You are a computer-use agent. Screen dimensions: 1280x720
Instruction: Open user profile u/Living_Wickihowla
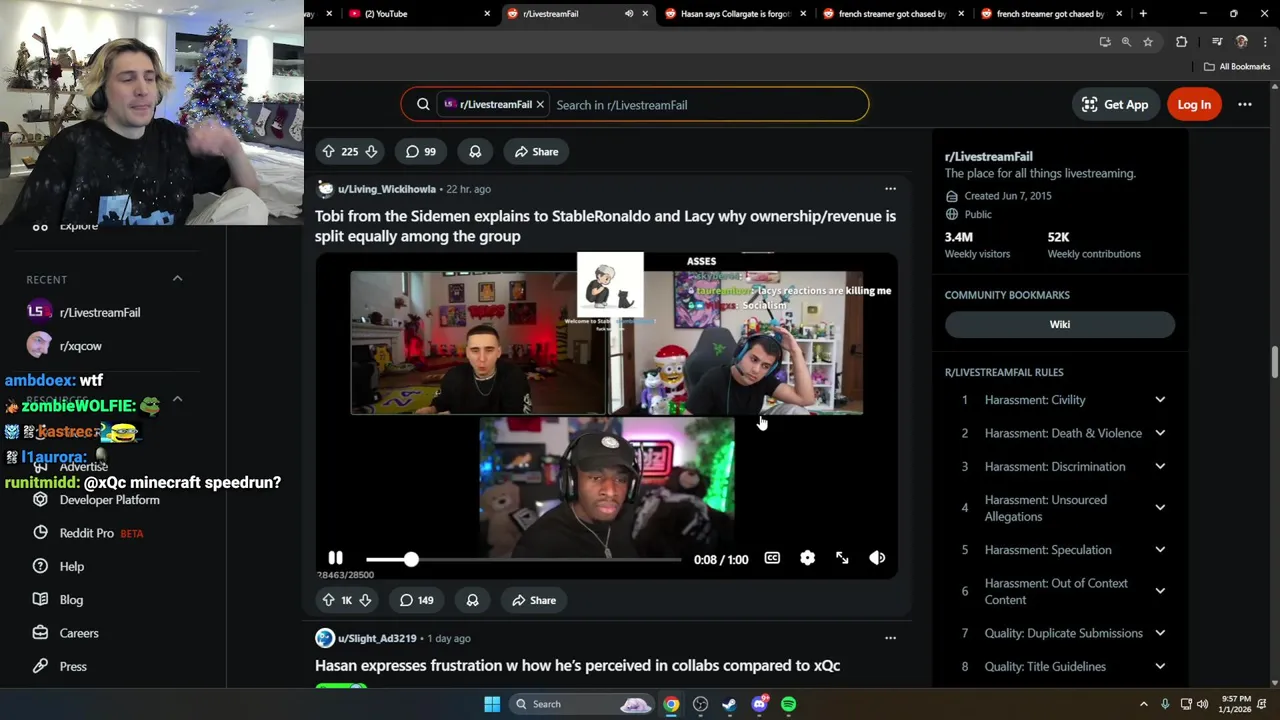click(386, 189)
